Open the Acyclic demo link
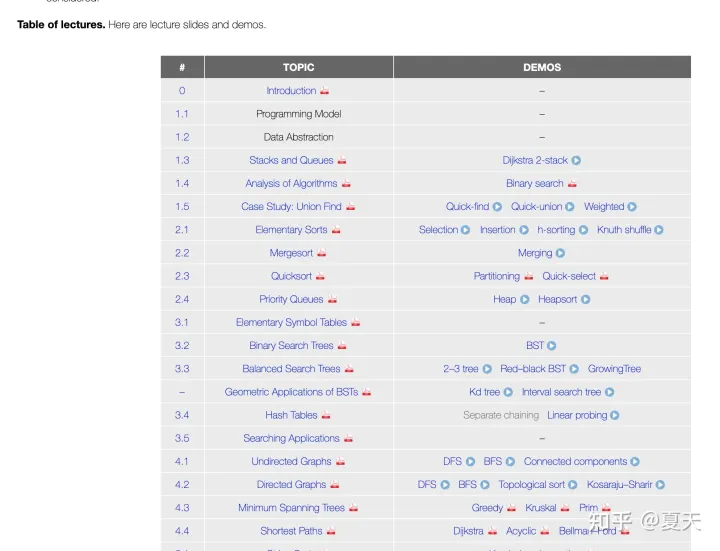The image size is (720, 551). (x=521, y=531)
